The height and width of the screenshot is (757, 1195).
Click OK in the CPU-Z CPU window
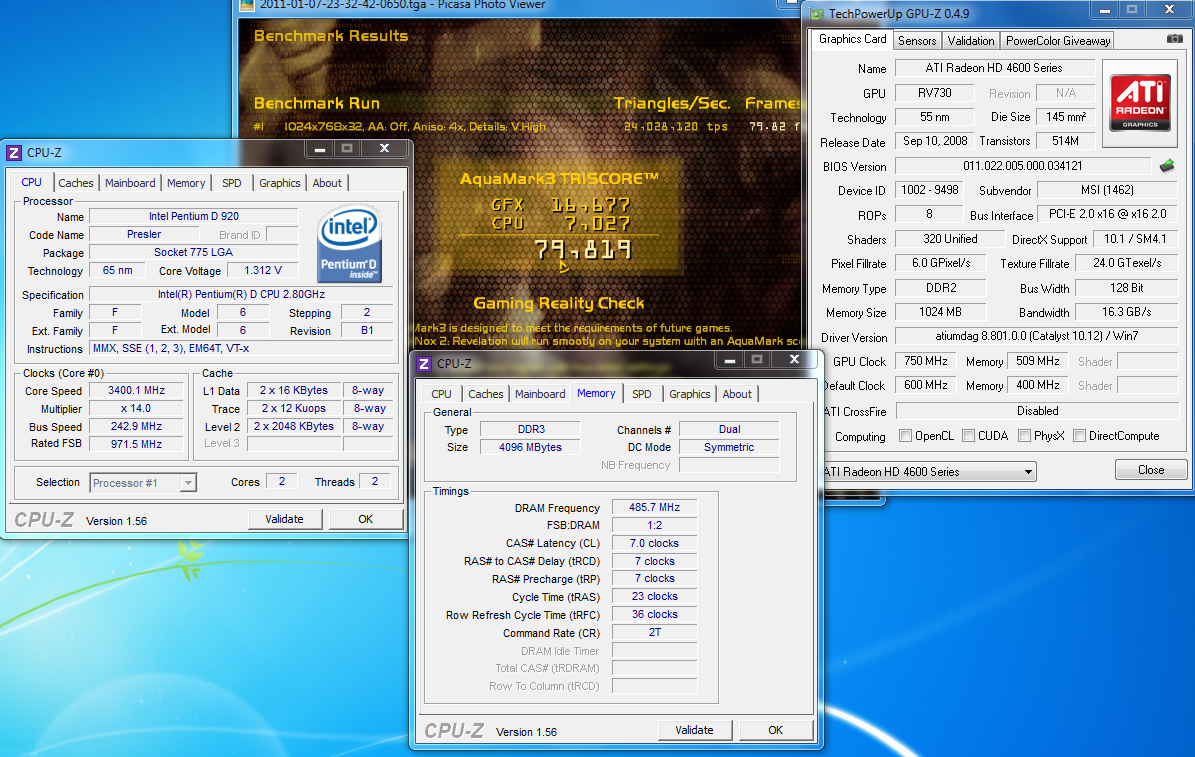coord(366,519)
